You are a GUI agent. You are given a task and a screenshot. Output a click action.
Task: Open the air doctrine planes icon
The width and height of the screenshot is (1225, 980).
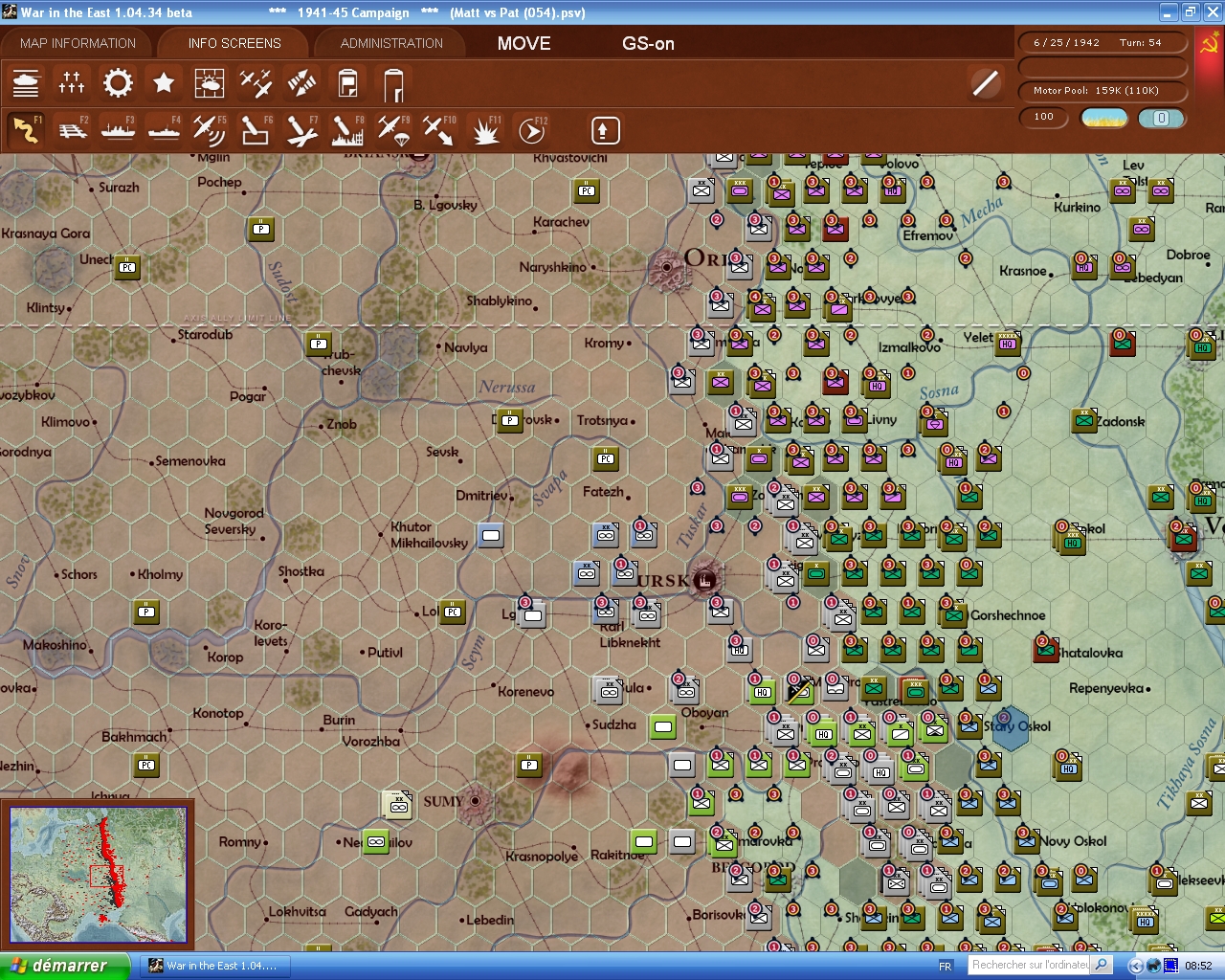(256, 83)
